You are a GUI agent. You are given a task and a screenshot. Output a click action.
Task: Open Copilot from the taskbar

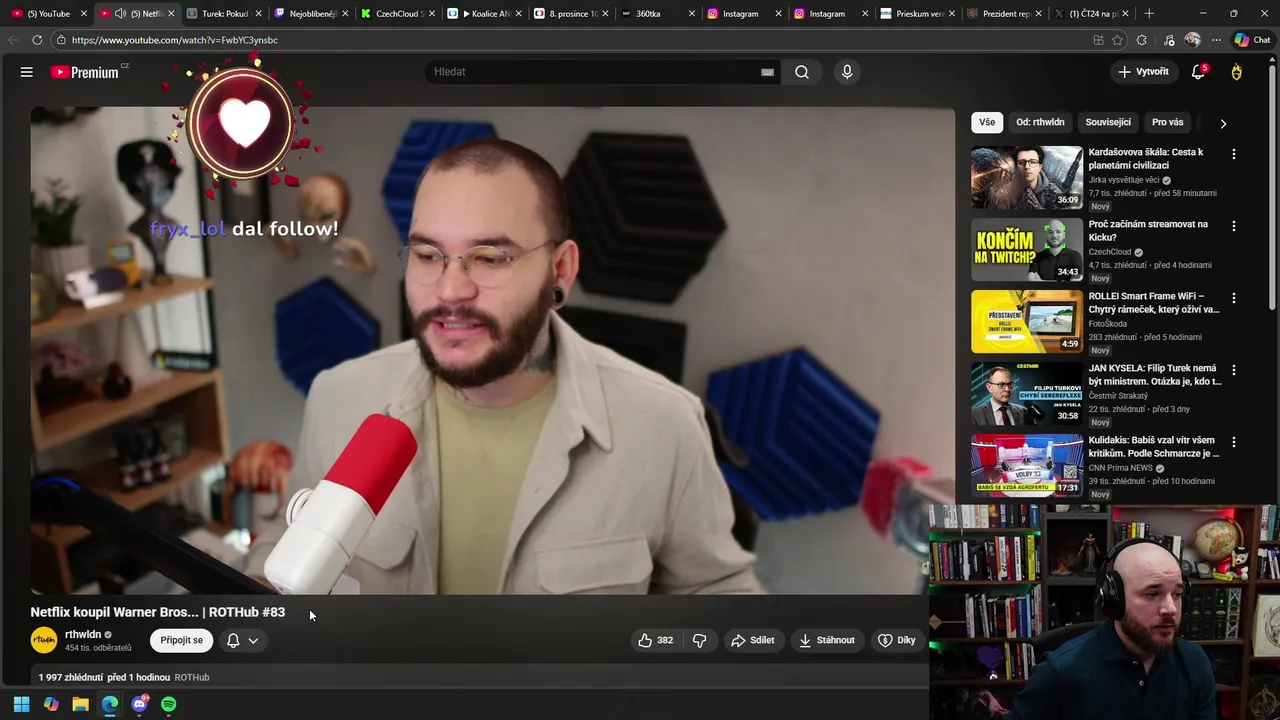pyautogui.click(x=51, y=704)
